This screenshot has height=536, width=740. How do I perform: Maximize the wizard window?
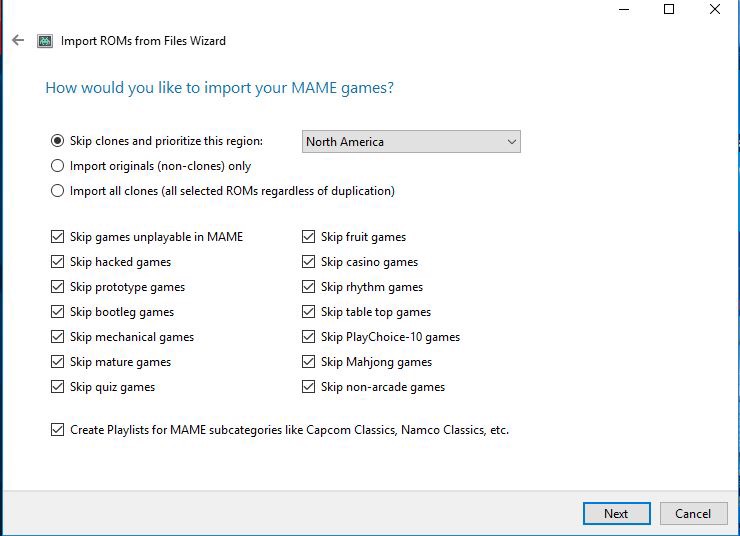(x=669, y=9)
